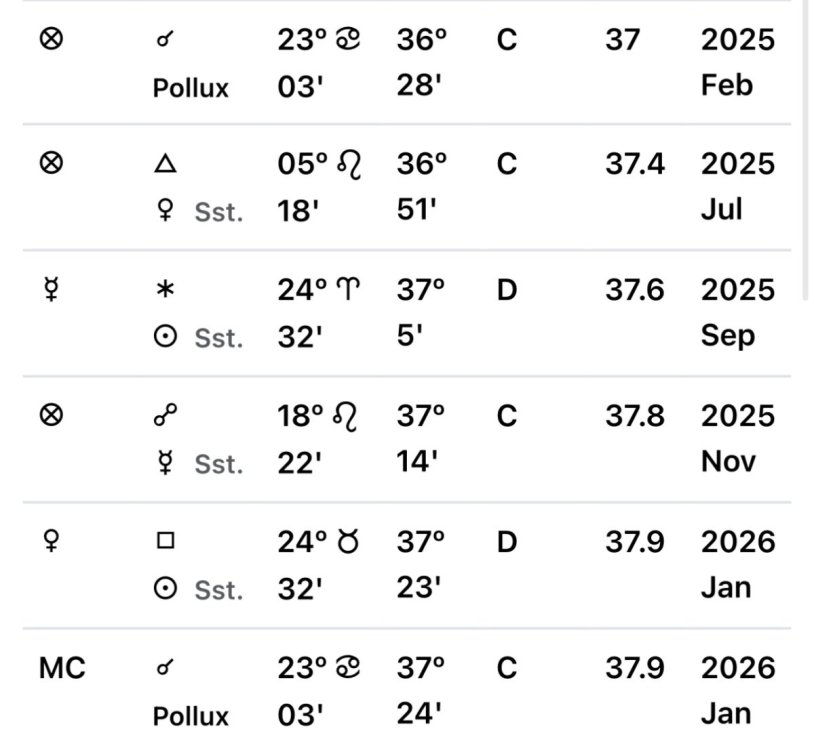Click the vertical scrollbar on the right edge
Viewport: 814px width, 750px height.
[807, 150]
